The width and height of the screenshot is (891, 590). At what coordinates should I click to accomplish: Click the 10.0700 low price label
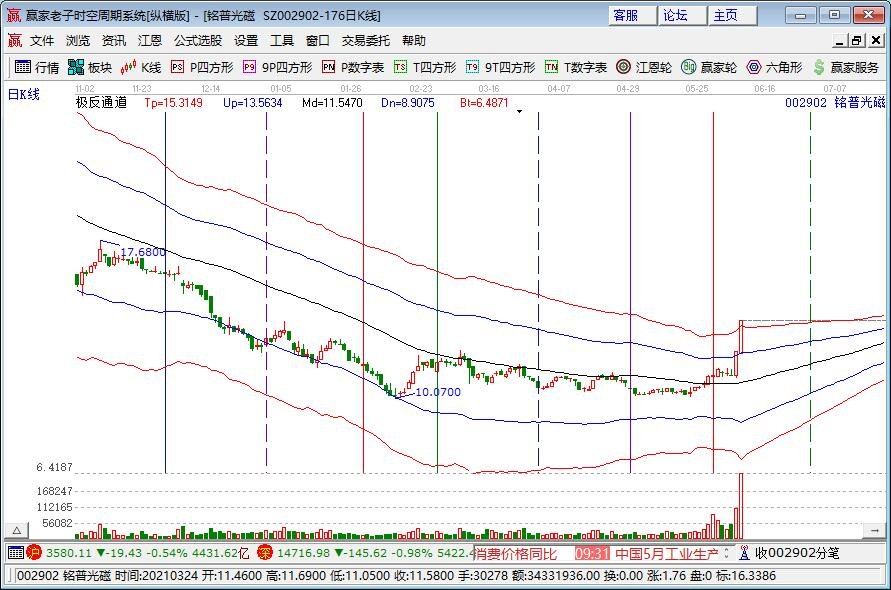pos(438,392)
